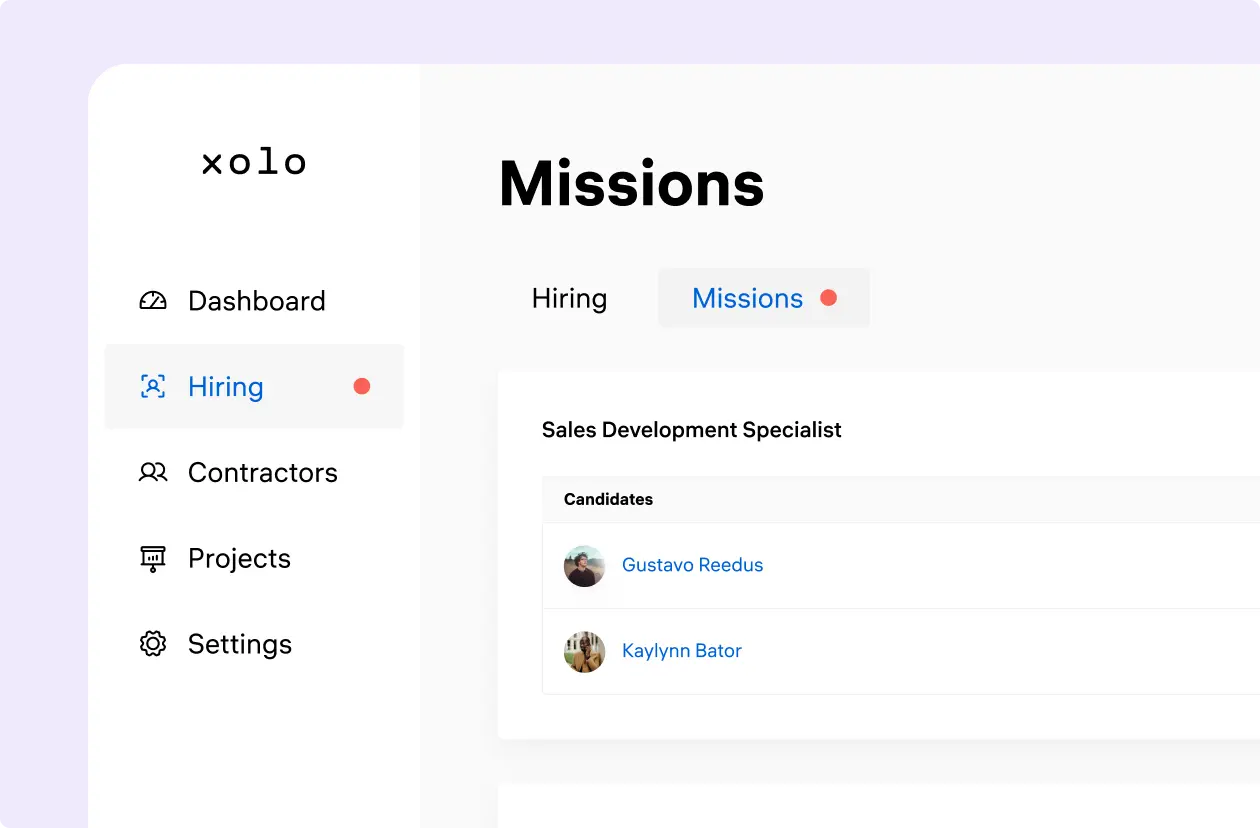Click the red notification dot beside Hiring

362,386
